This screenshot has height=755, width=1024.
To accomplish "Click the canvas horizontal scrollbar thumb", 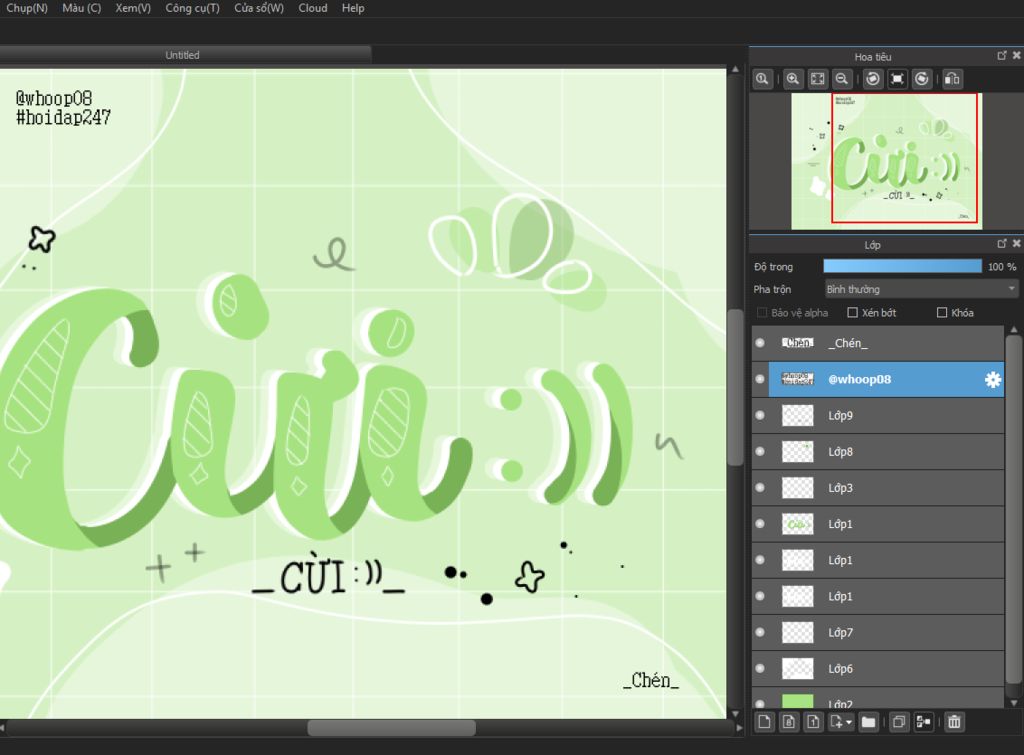I will click(x=391, y=728).
